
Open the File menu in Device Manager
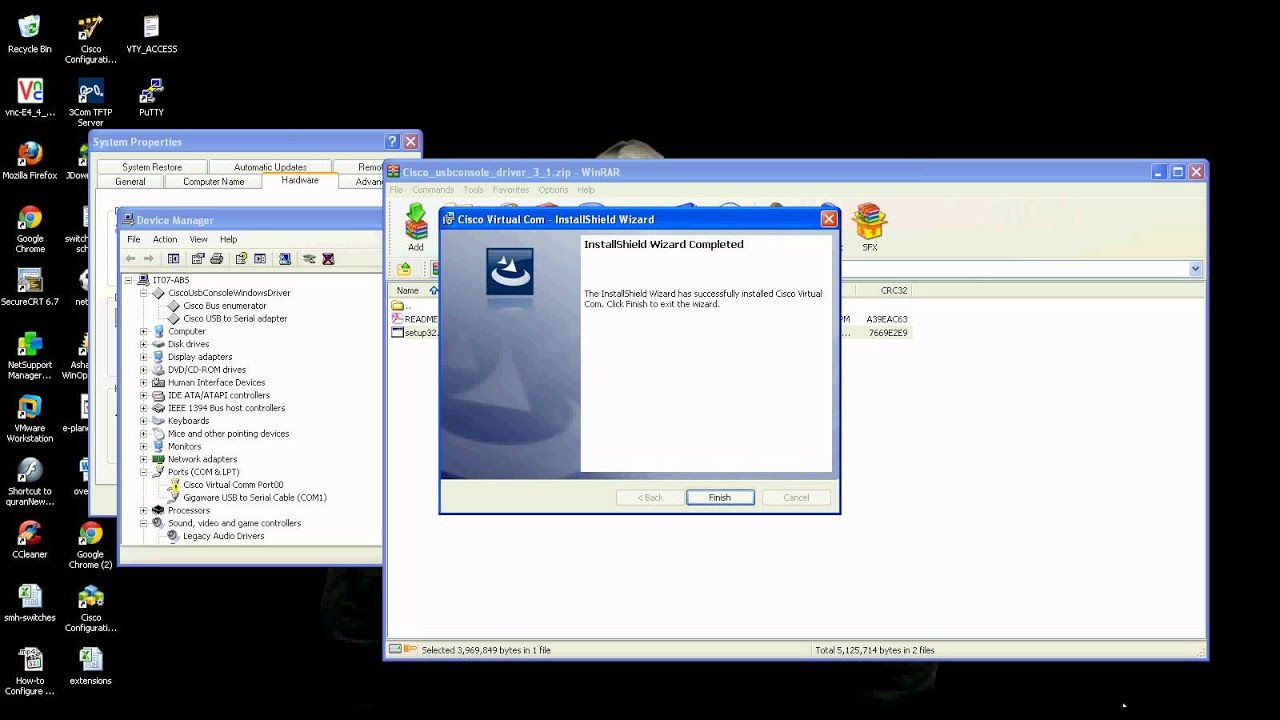click(x=133, y=239)
